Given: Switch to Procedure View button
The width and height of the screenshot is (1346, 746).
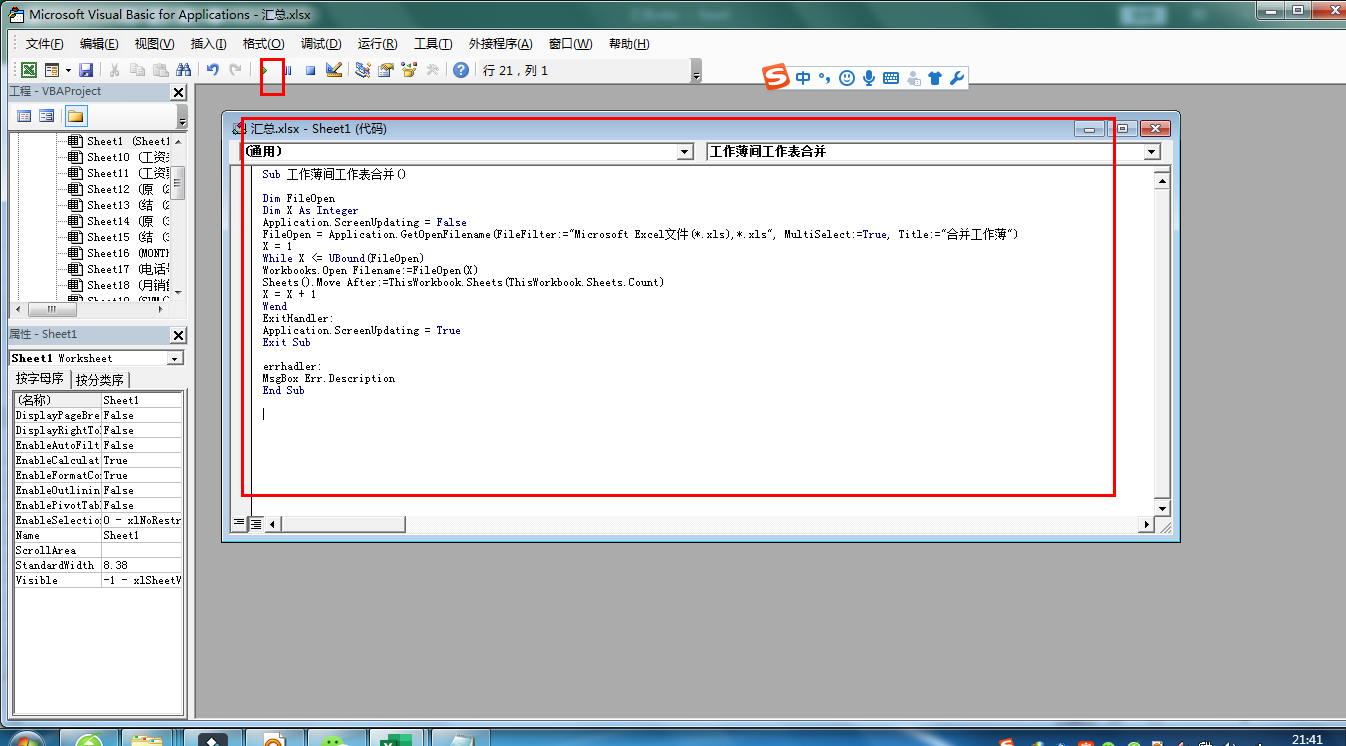Looking at the screenshot, I should [239, 523].
